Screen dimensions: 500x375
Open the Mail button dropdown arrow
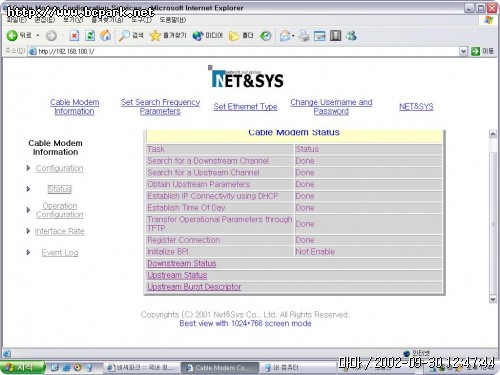pos(293,35)
